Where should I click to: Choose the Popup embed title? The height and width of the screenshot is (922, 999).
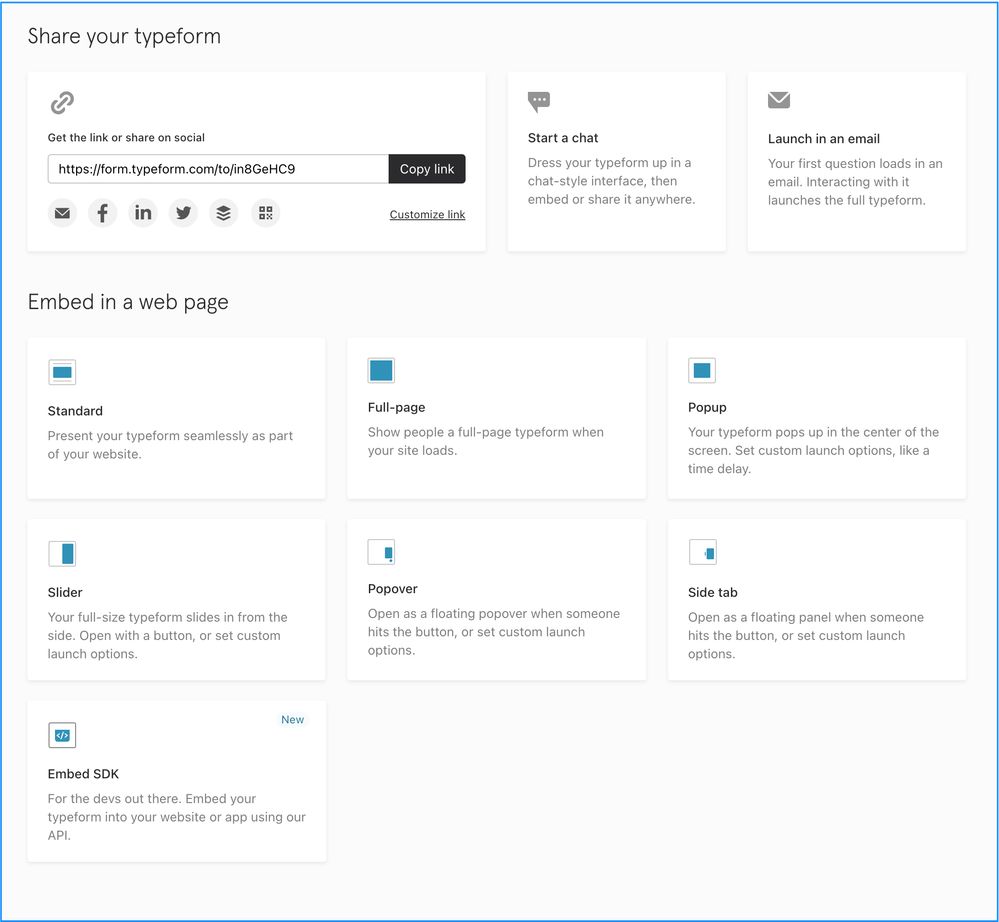[x=707, y=407]
